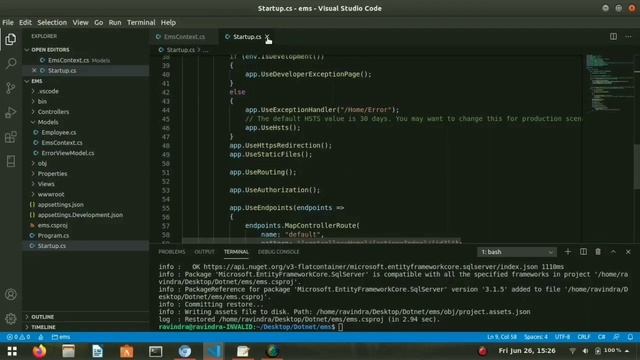
Task: Switch to the Output panel tab
Action: point(204,252)
